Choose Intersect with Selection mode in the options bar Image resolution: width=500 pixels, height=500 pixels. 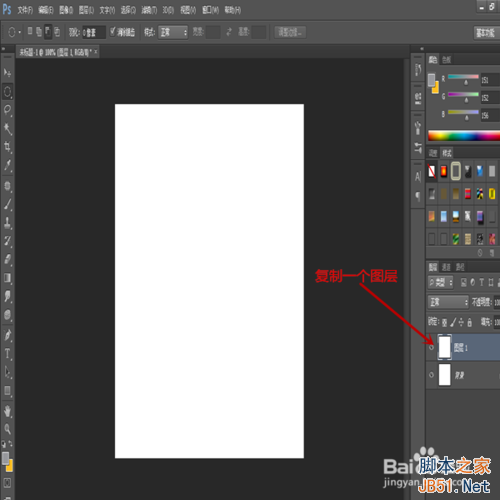(x=57, y=32)
